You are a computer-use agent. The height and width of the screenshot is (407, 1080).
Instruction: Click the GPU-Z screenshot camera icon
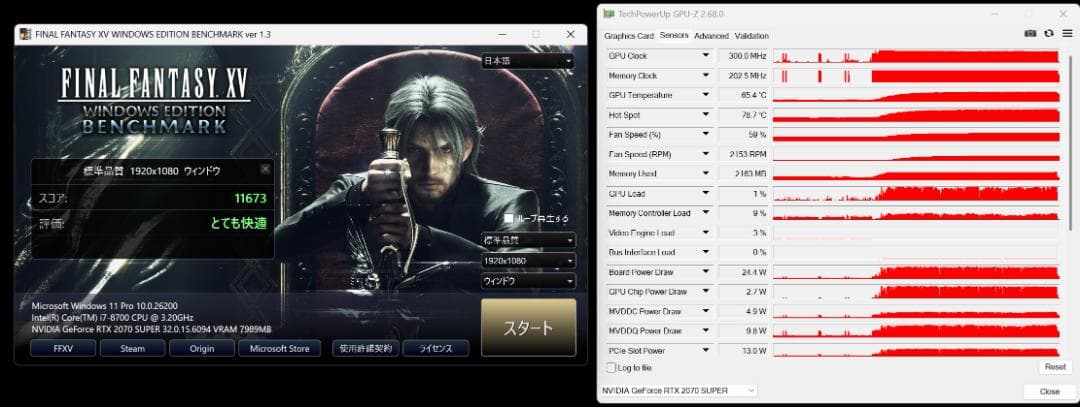[1030, 33]
